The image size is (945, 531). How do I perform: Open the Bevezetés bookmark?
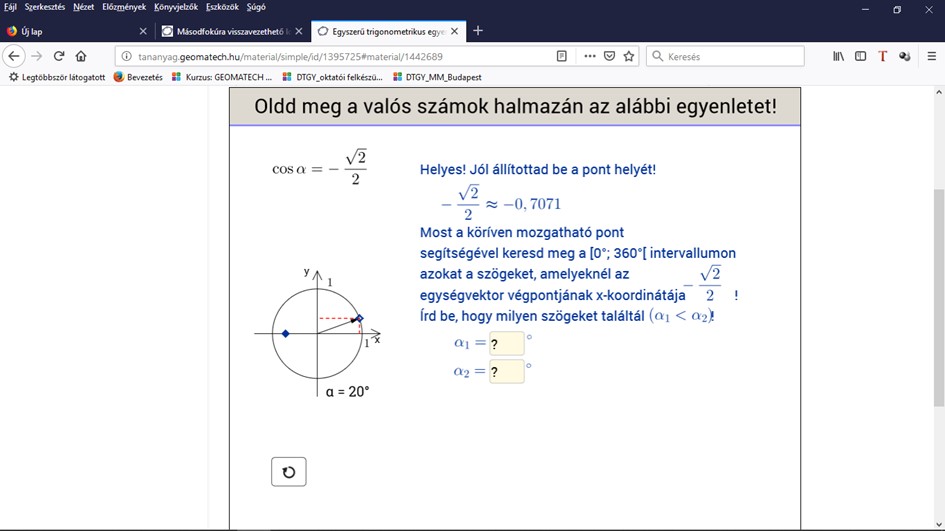[138, 77]
